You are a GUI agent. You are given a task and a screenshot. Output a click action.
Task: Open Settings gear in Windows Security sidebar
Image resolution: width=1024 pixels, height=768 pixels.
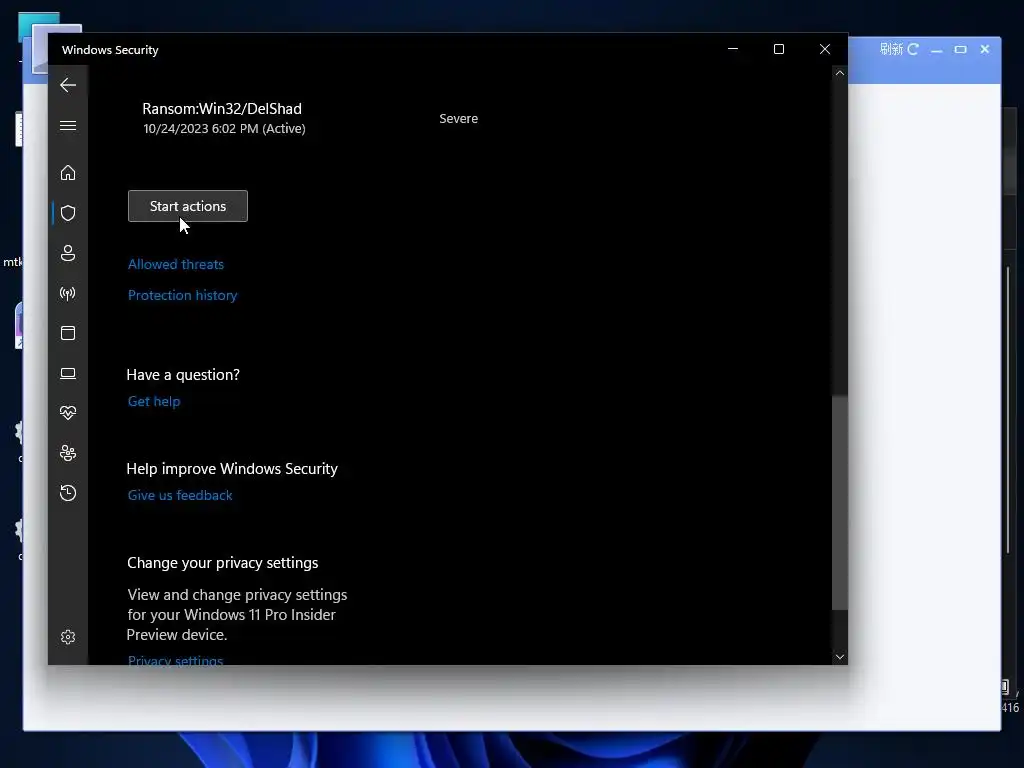point(68,637)
